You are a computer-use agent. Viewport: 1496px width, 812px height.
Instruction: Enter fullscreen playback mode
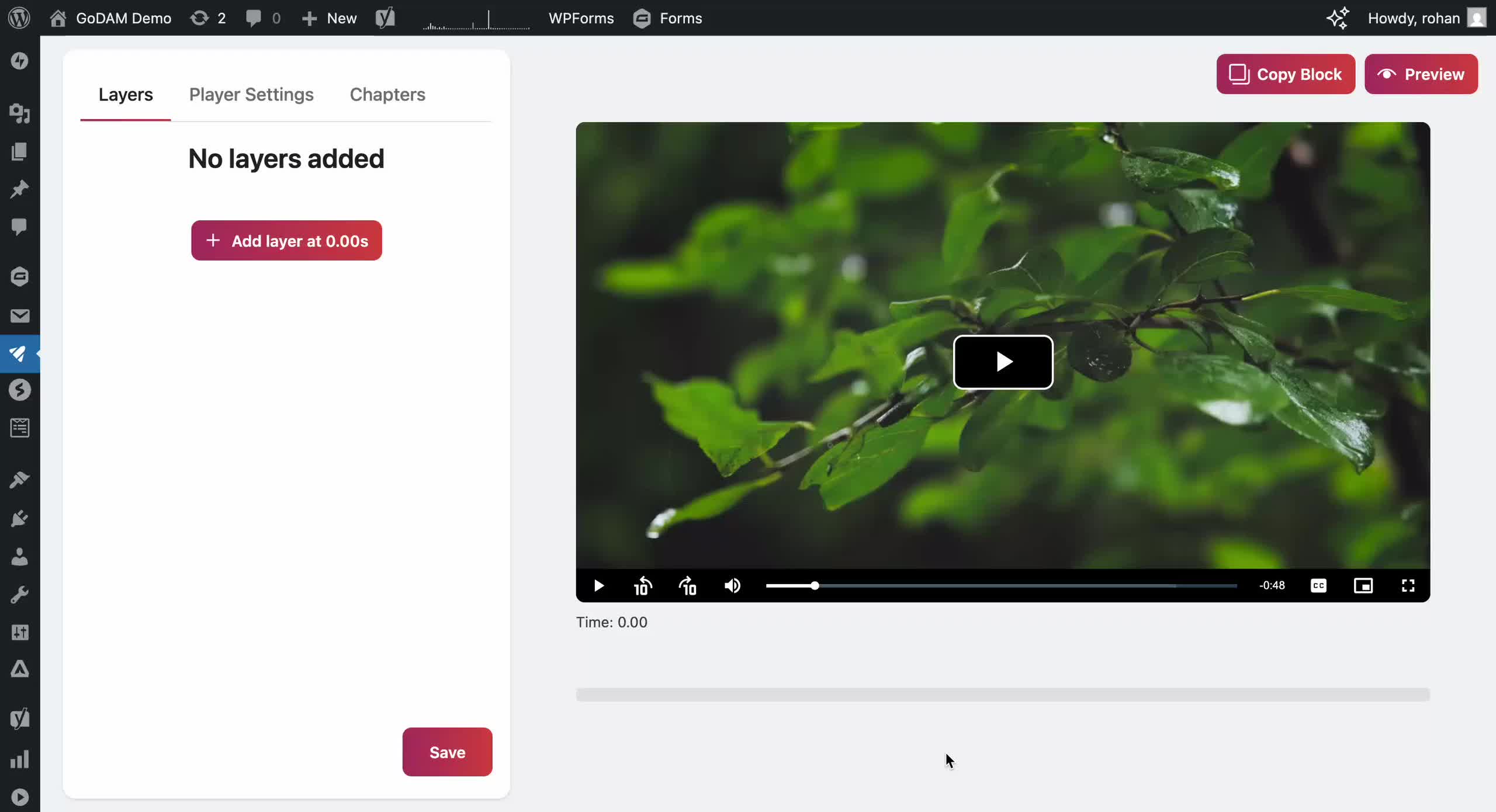click(x=1408, y=586)
